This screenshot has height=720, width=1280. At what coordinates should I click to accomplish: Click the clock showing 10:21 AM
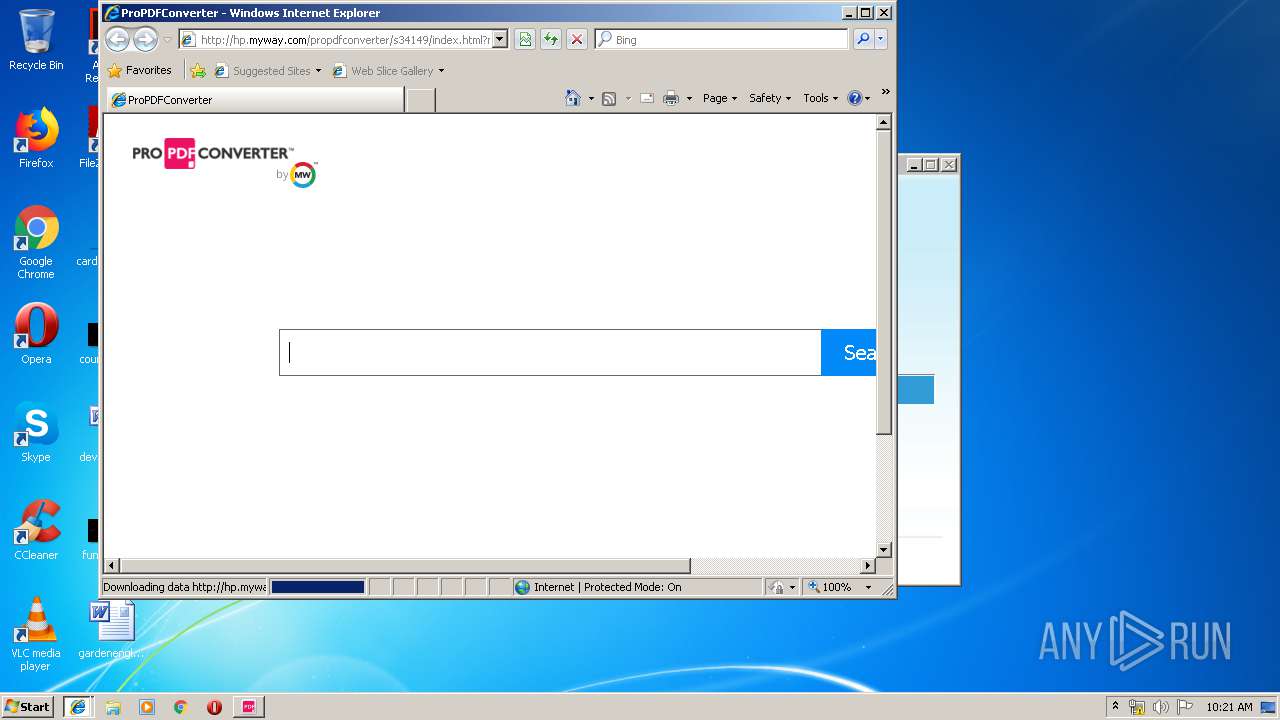[1229, 707]
